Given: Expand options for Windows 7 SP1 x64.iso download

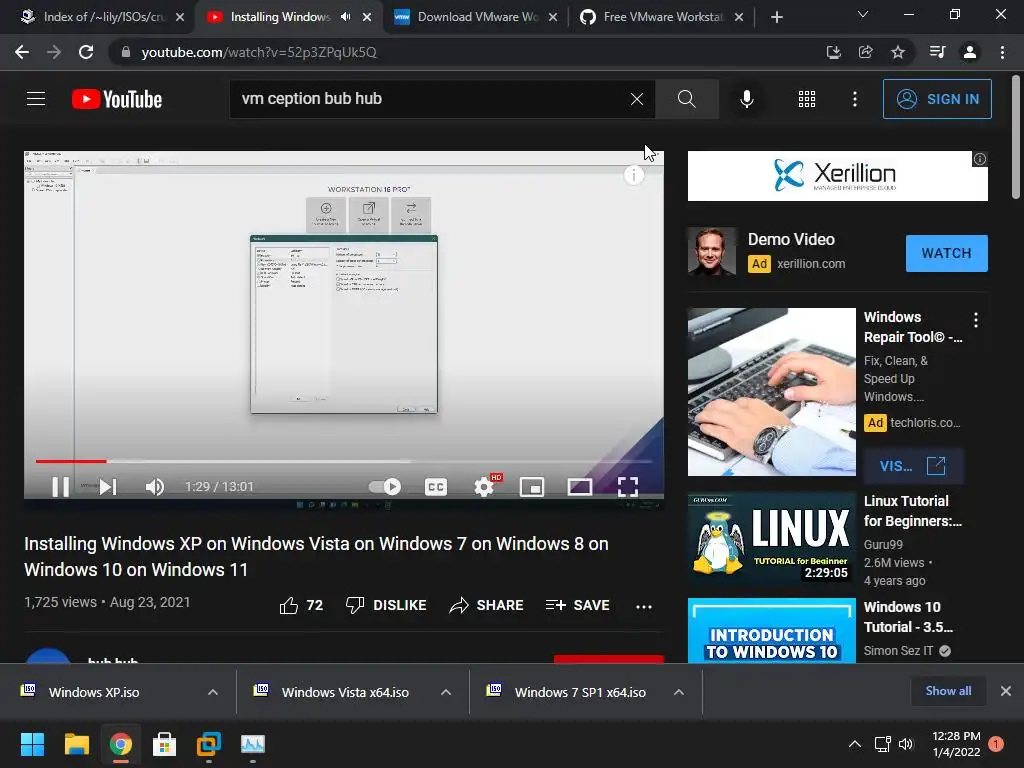Looking at the screenshot, I should pyautogui.click(x=679, y=692).
